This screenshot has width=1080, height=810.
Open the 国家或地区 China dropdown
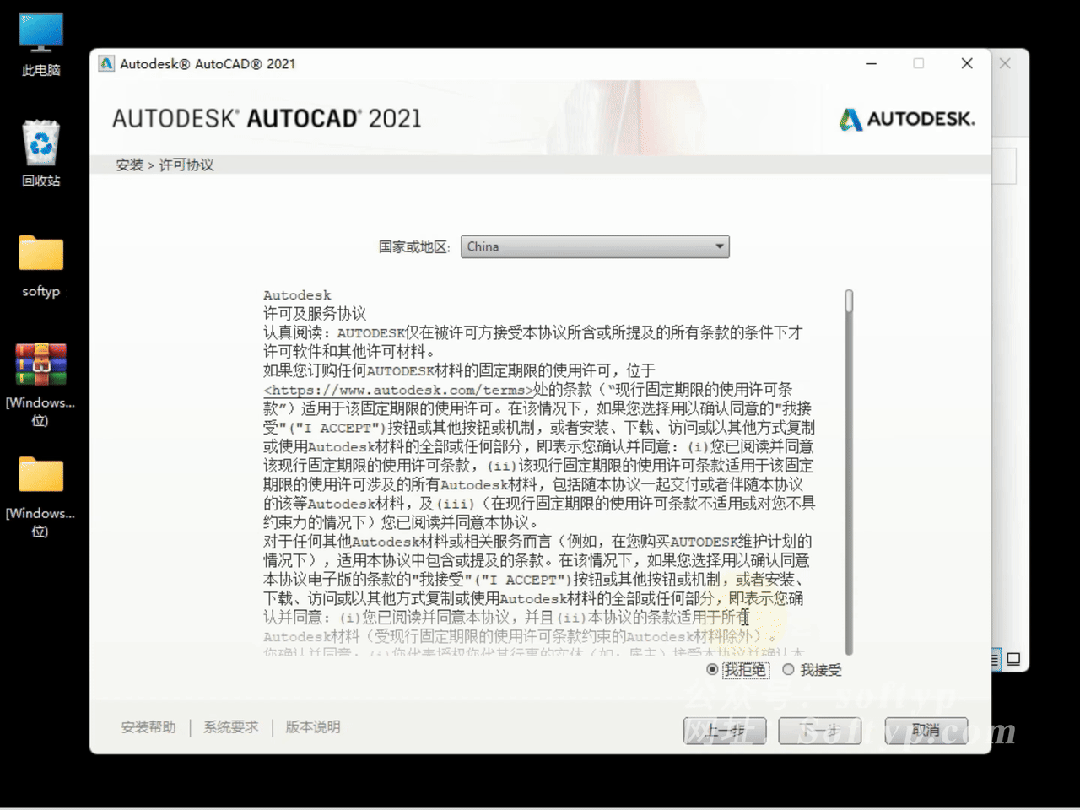click(x=595, y=247)
